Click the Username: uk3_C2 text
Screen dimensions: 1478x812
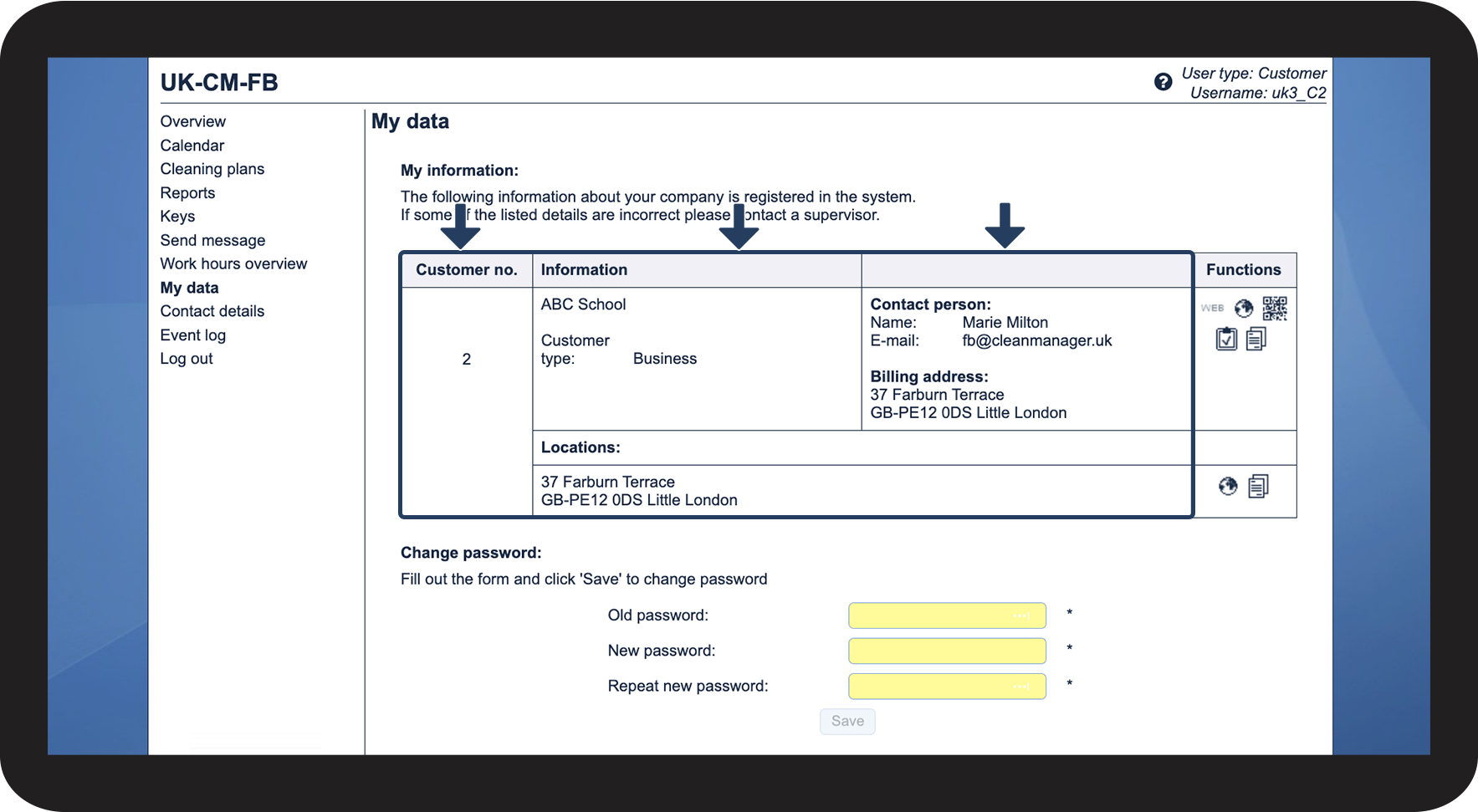(x=1258, y=93)
